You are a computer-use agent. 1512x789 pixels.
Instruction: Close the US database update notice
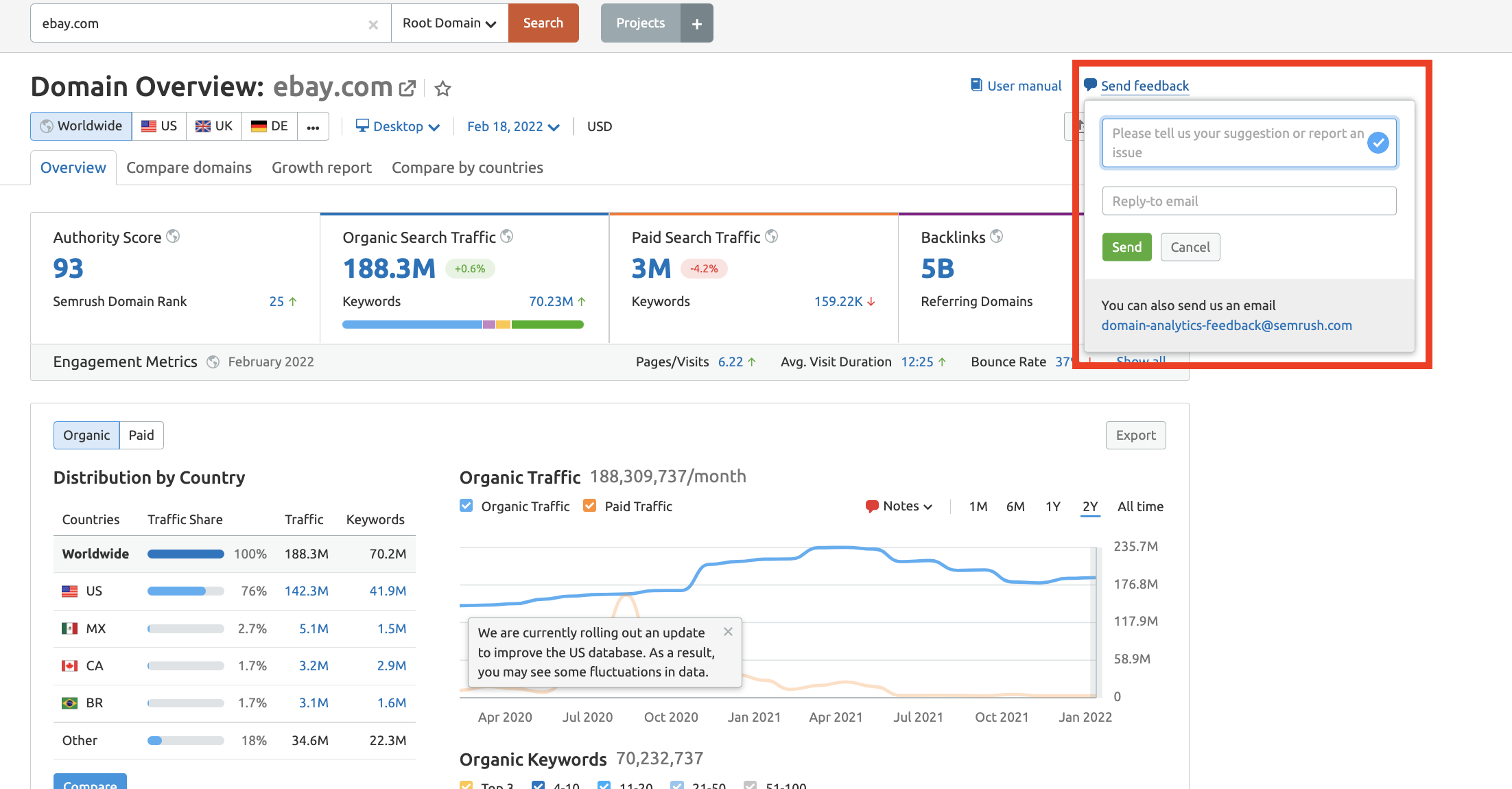pyautogui.click(x=728, y=631)
